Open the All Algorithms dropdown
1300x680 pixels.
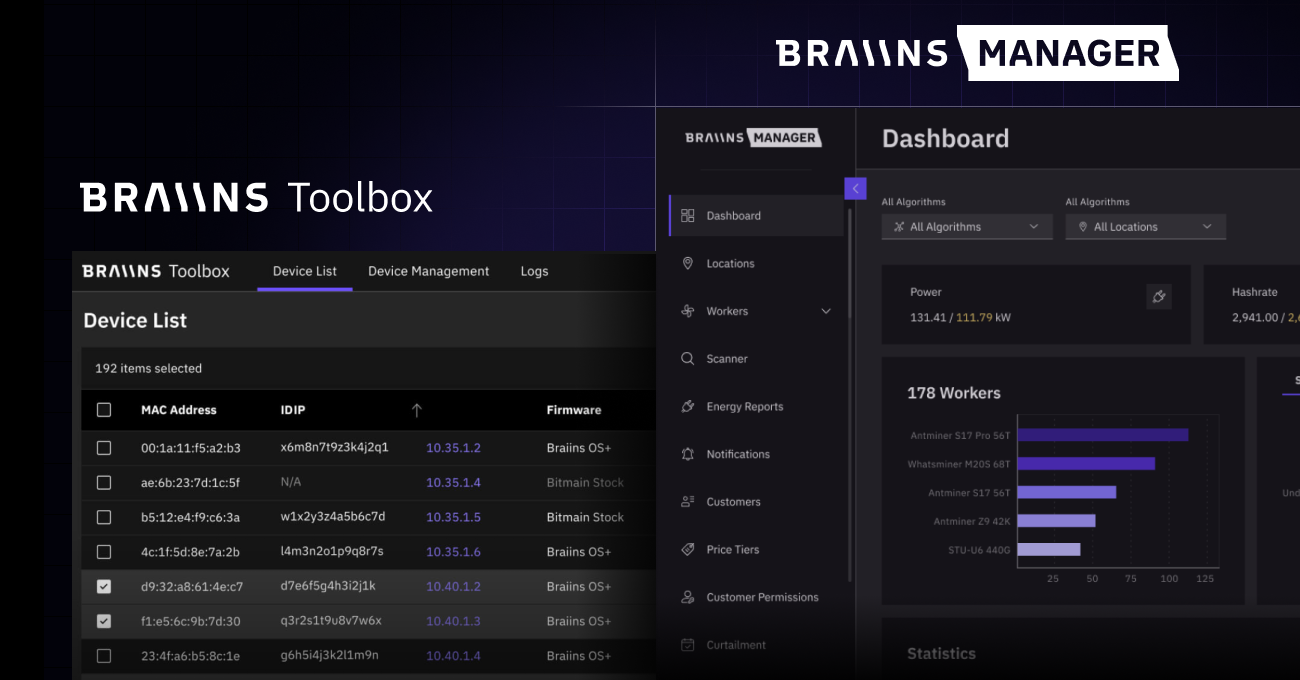click(x=966, y=227)
